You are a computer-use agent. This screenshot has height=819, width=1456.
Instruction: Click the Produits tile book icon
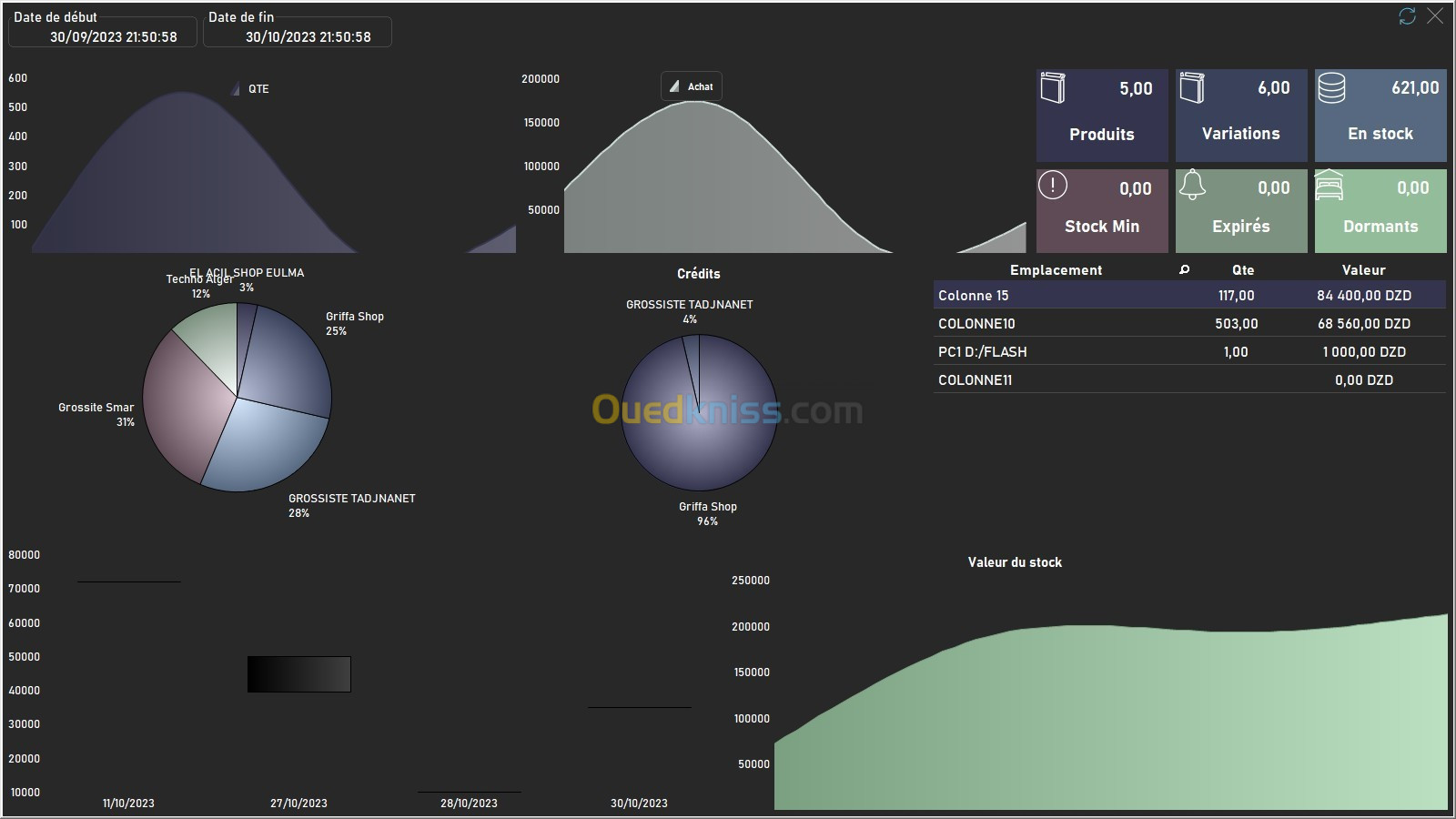tap(1053, 88)
